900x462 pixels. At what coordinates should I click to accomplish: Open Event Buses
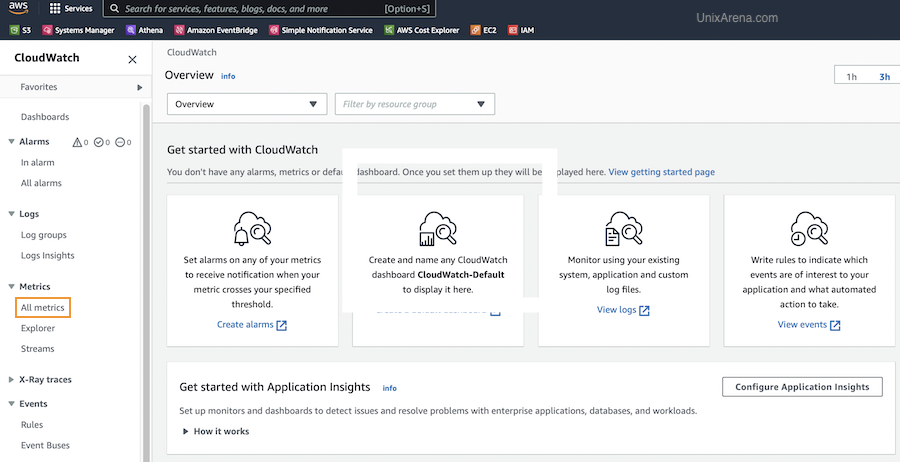click(45, 445)
